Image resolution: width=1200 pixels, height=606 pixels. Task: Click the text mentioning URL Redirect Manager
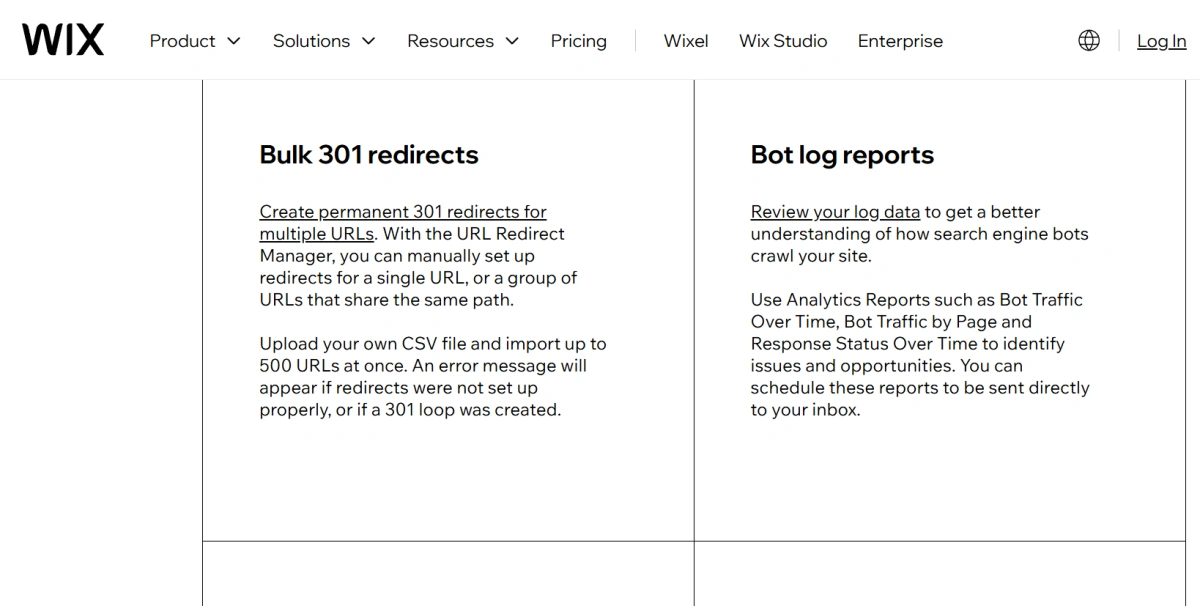coord(419,256)
